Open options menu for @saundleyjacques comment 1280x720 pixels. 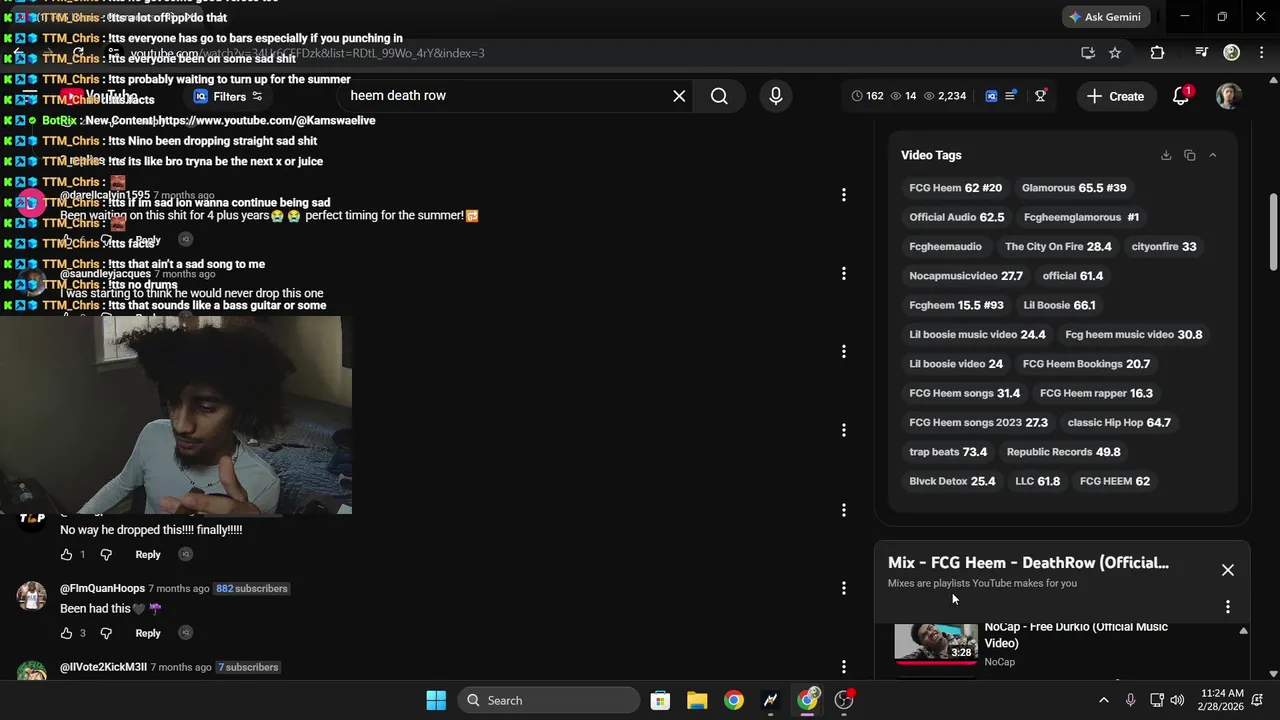844,273
